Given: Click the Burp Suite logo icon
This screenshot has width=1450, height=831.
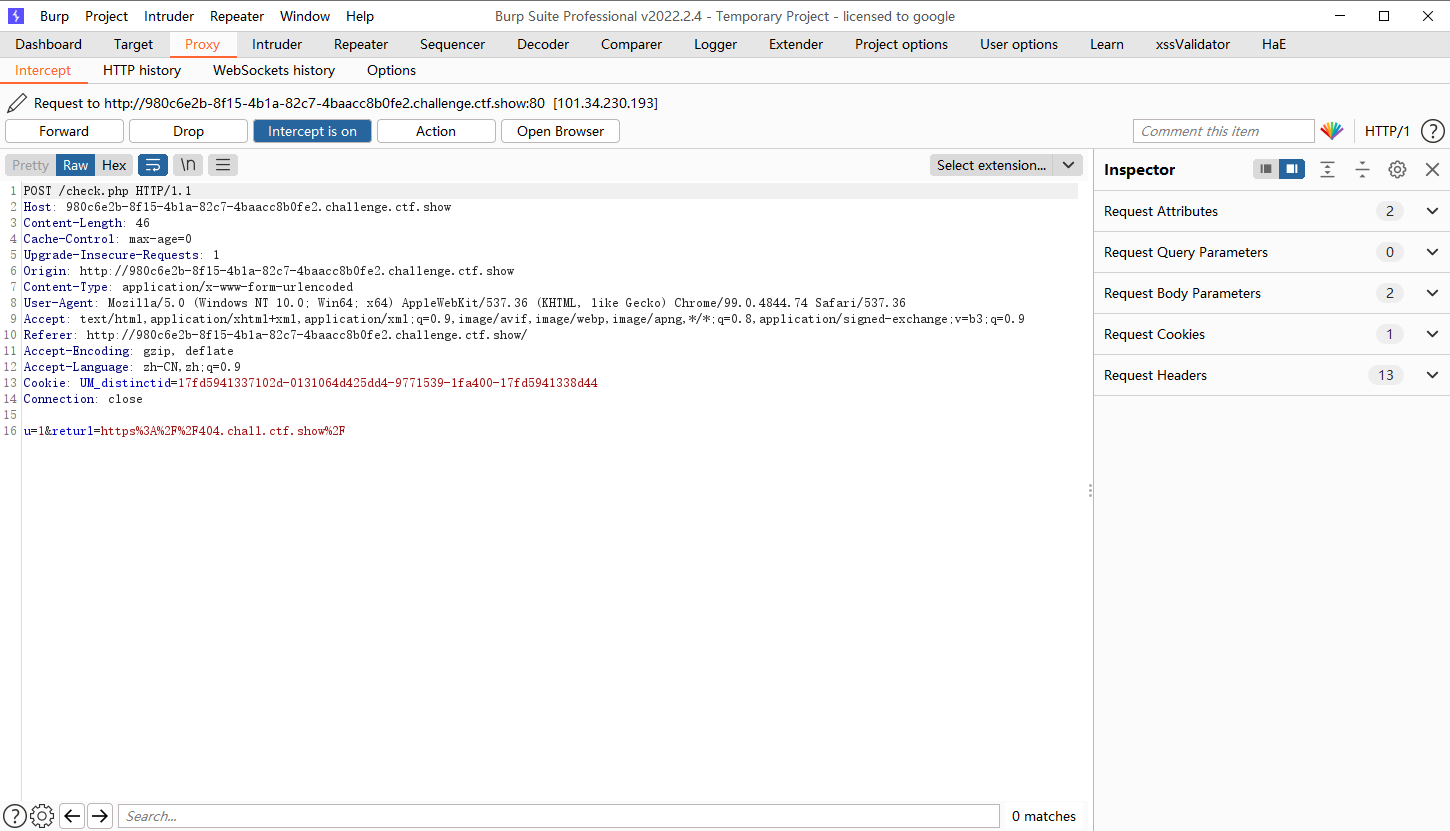Looking at the screenshot, I should (x=16, y=16).
